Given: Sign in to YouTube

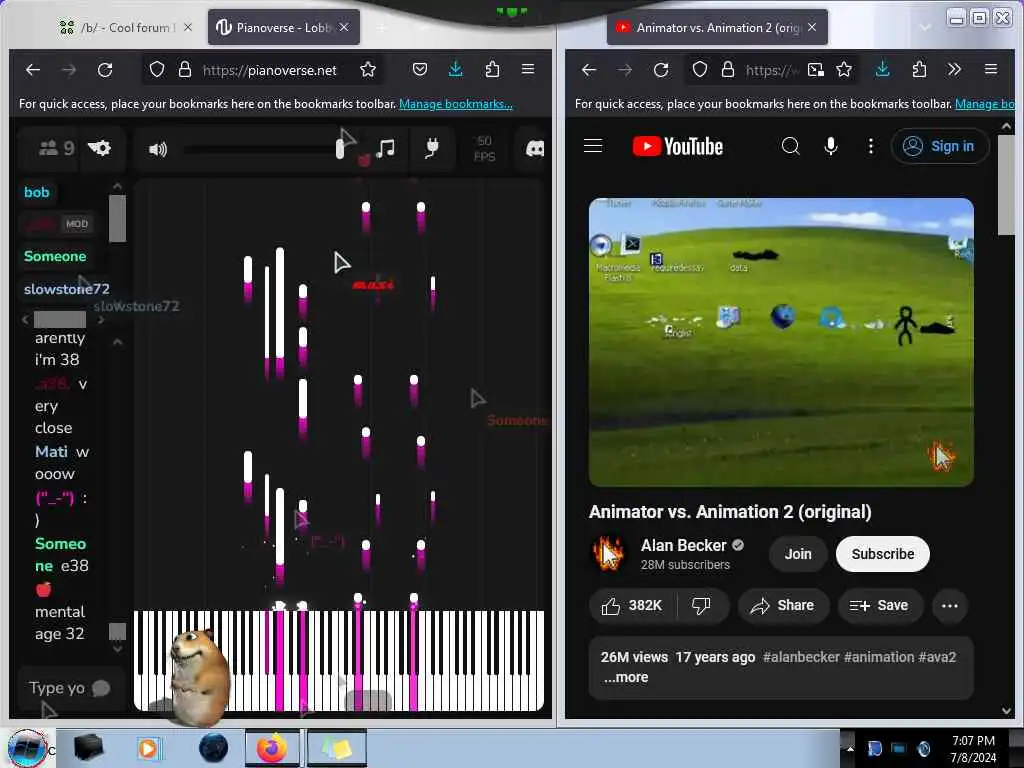Looking at the screenshot, I should point(939,146).
